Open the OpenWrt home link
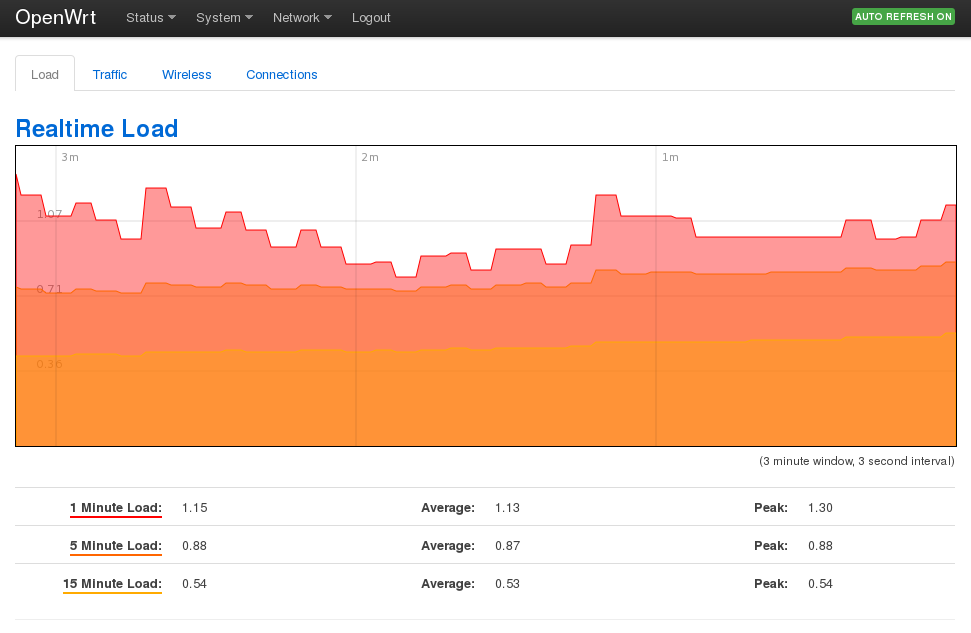Image resolution: width=971 pixels, height=633 pixels. [56, 17]
